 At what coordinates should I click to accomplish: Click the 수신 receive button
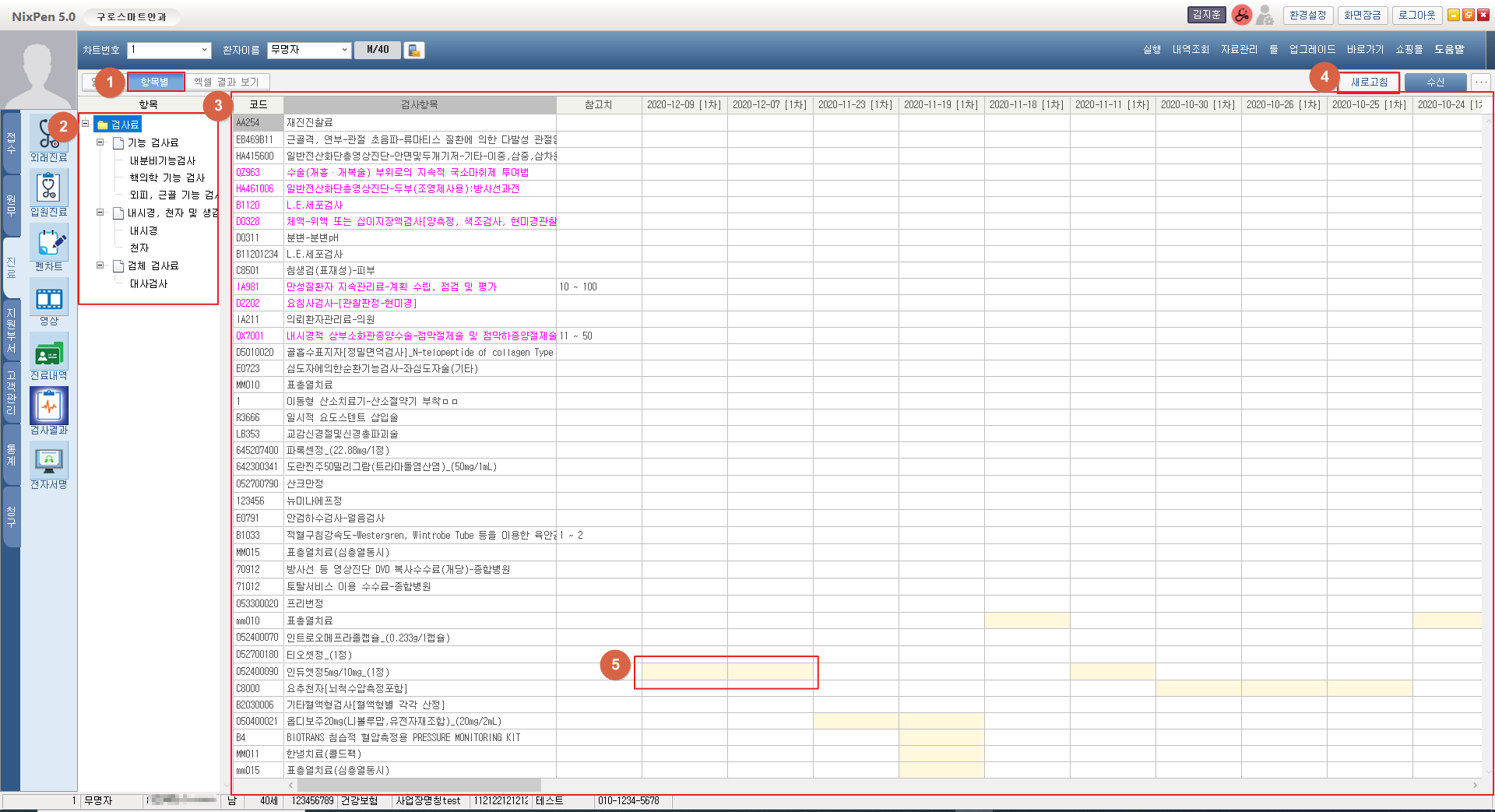[1435, 82]
